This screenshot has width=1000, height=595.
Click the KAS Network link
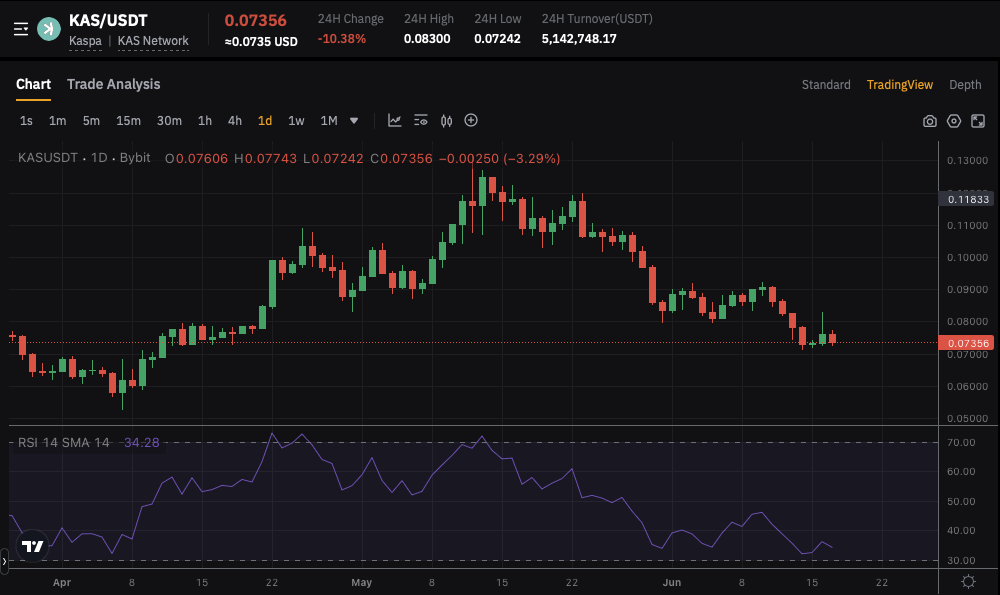[x=153, y=41]
